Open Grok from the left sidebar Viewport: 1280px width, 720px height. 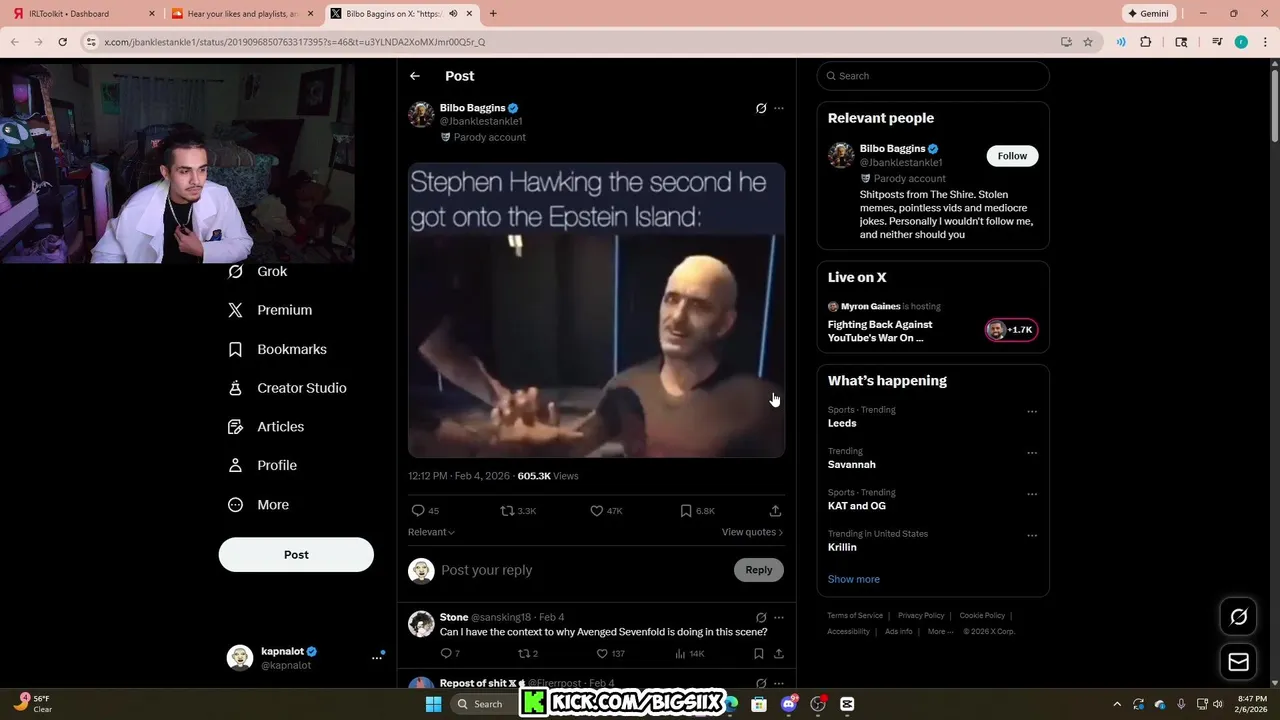tap(258, 271)
